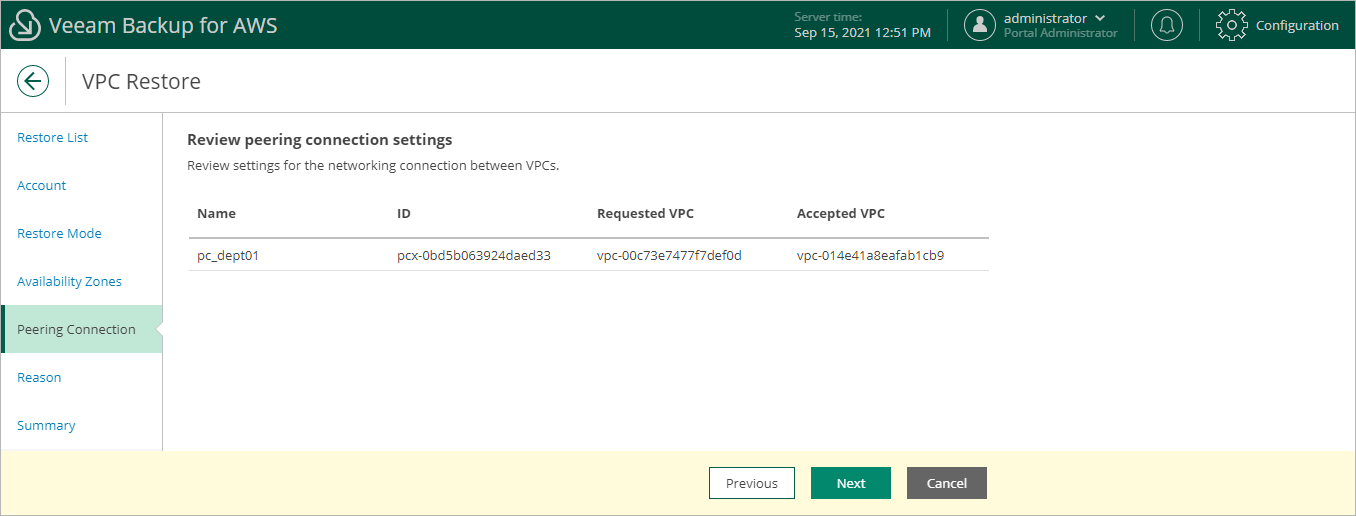1356x516 pixels.
Task: Go to the Restore List step
Action: point(53,138)
